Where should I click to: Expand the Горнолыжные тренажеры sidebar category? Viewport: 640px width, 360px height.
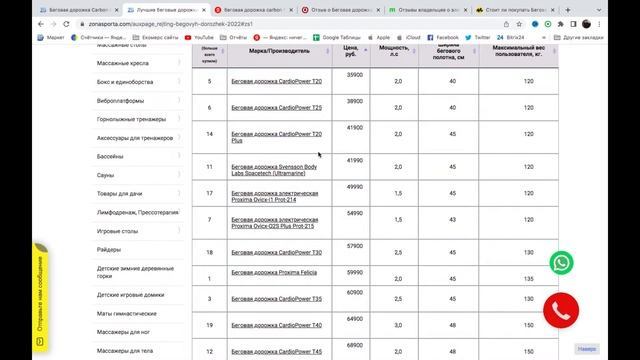coord(179,119)
